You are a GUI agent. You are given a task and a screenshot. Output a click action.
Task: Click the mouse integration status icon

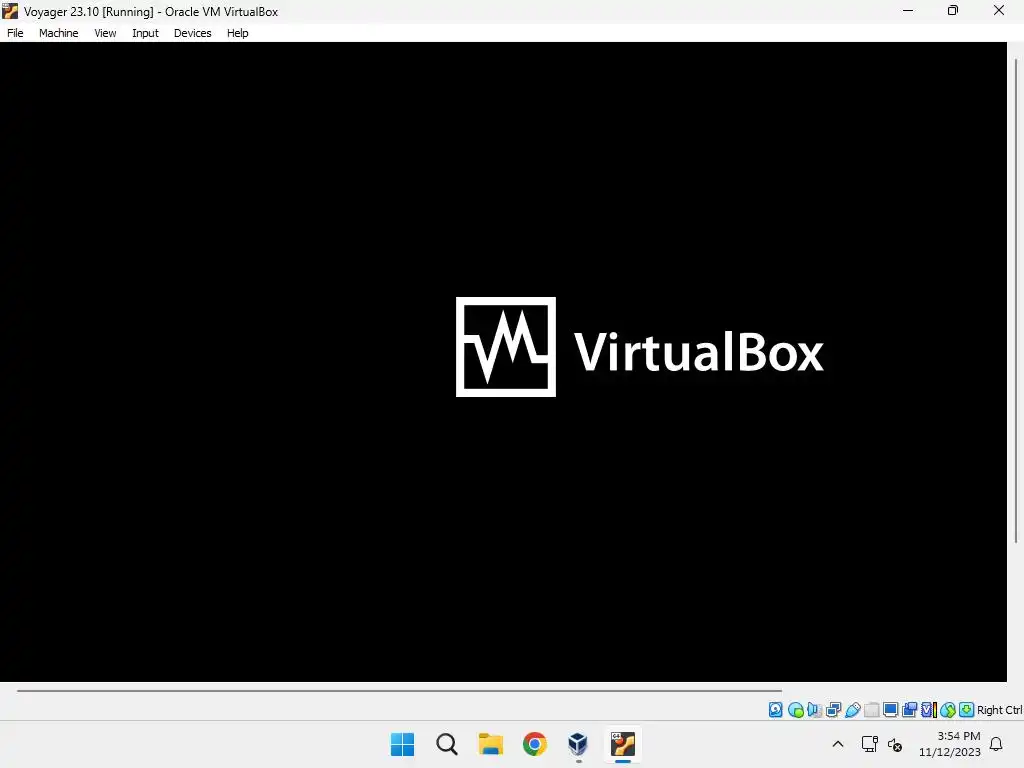tap(948, 710)
